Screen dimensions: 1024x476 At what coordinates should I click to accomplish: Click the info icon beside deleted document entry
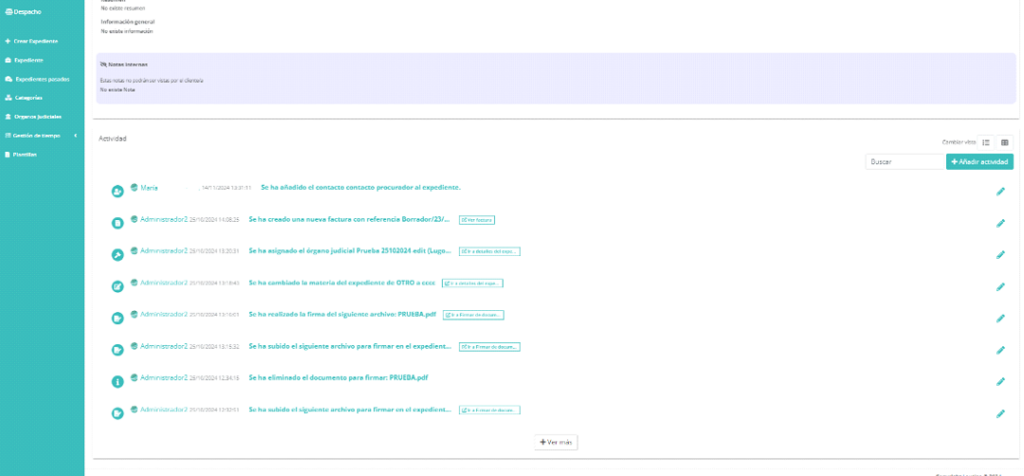click(x=117, y=381)
